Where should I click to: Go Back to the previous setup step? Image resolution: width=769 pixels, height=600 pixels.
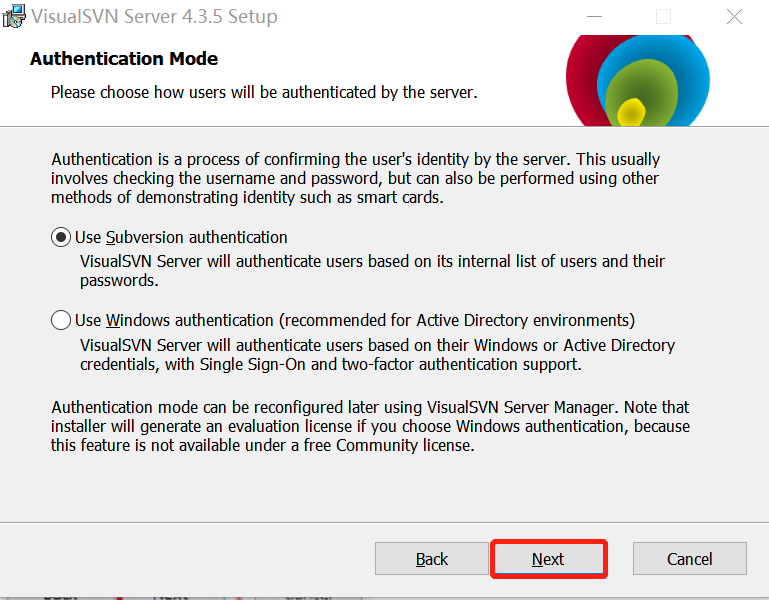(x=432, y=559)
